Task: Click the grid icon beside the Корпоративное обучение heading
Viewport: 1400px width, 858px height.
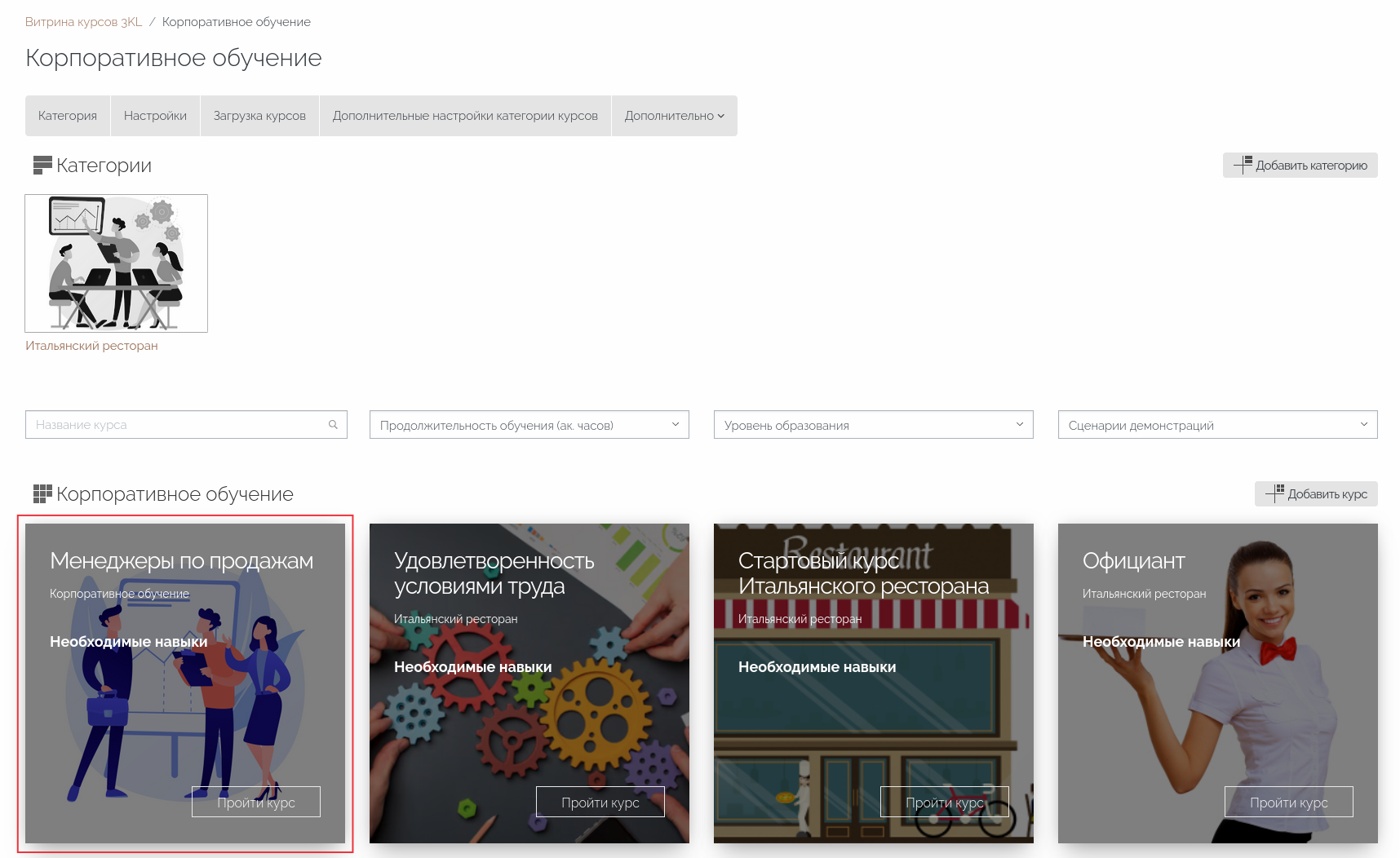Action: pyautogui.click(x=42, y=494)
